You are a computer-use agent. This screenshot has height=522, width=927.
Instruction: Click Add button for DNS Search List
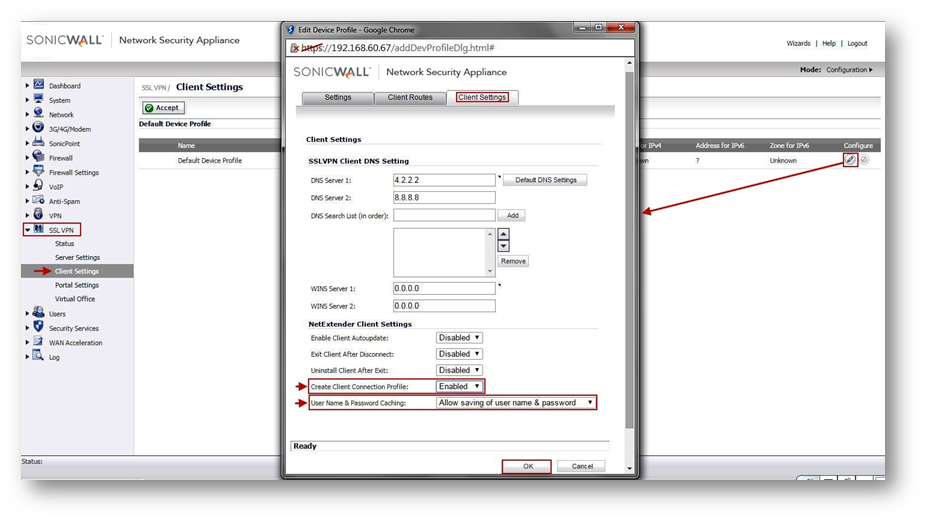pyautogui.click(x=512, y=215)
